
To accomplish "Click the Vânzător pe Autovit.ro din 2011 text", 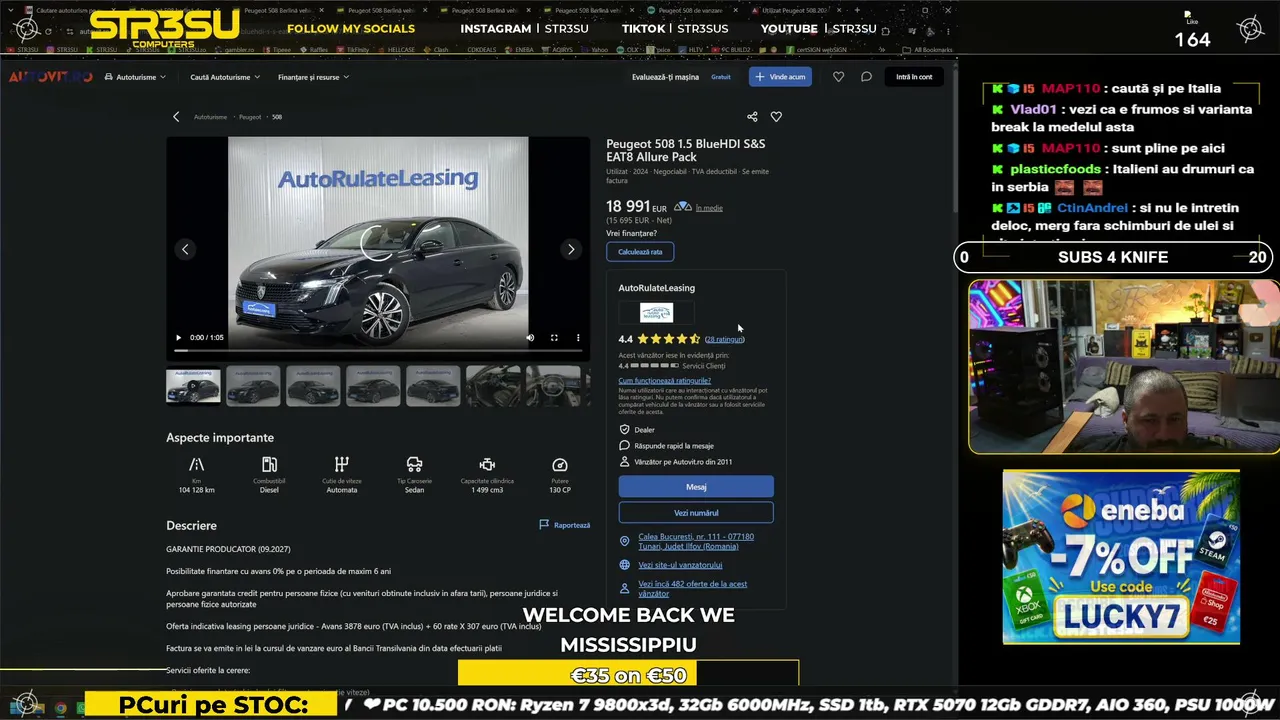I will click(x=683, y=462).
